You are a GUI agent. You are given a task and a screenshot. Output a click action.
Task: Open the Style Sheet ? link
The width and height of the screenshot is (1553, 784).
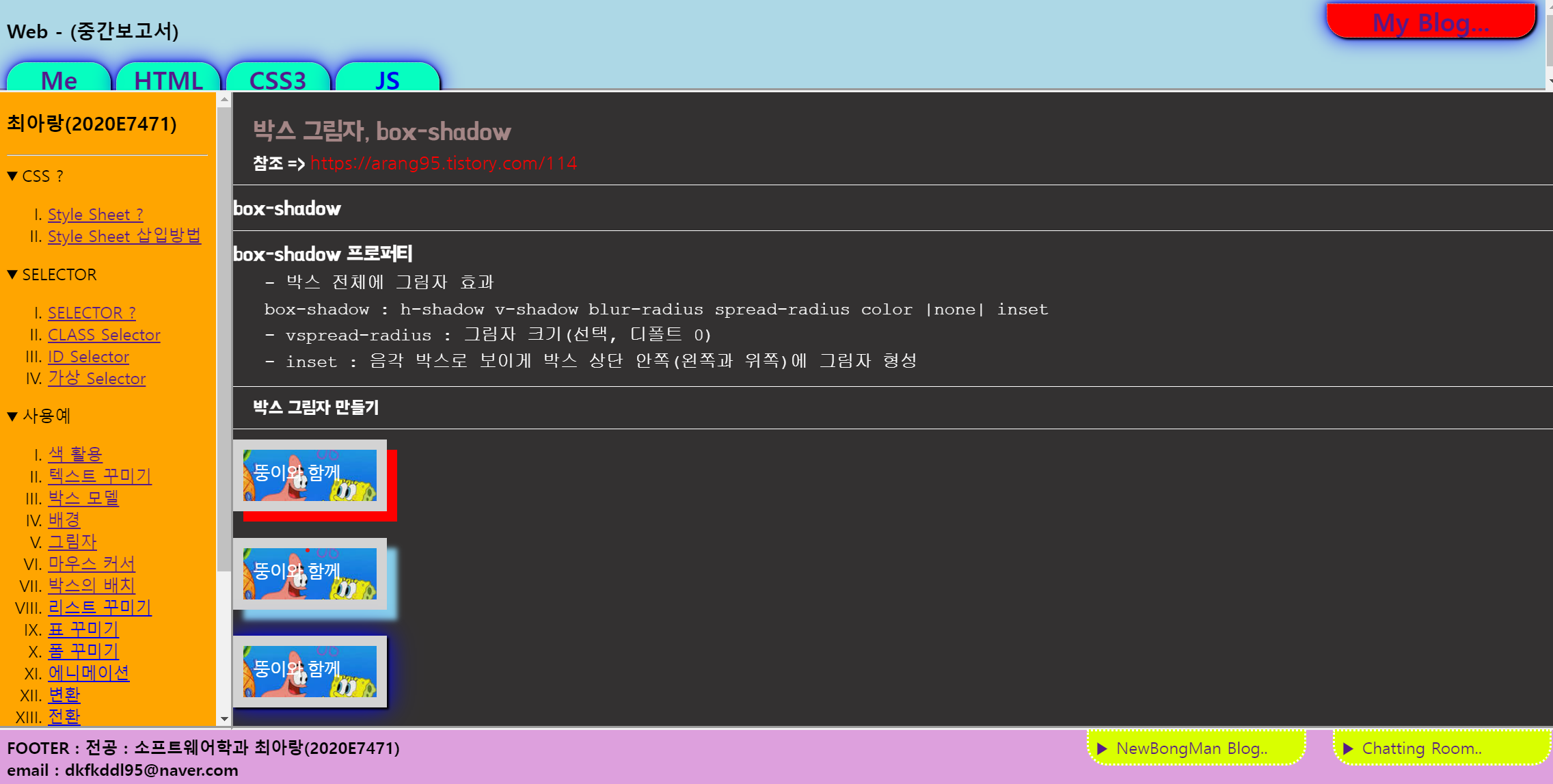95,215
